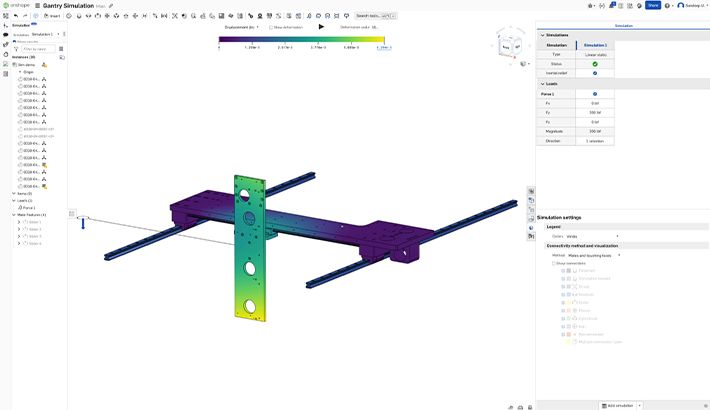The width and height of the screenshot is (710, 410).
Task: Click the Deformation scale input field
Action: click(x=374, y=27)
